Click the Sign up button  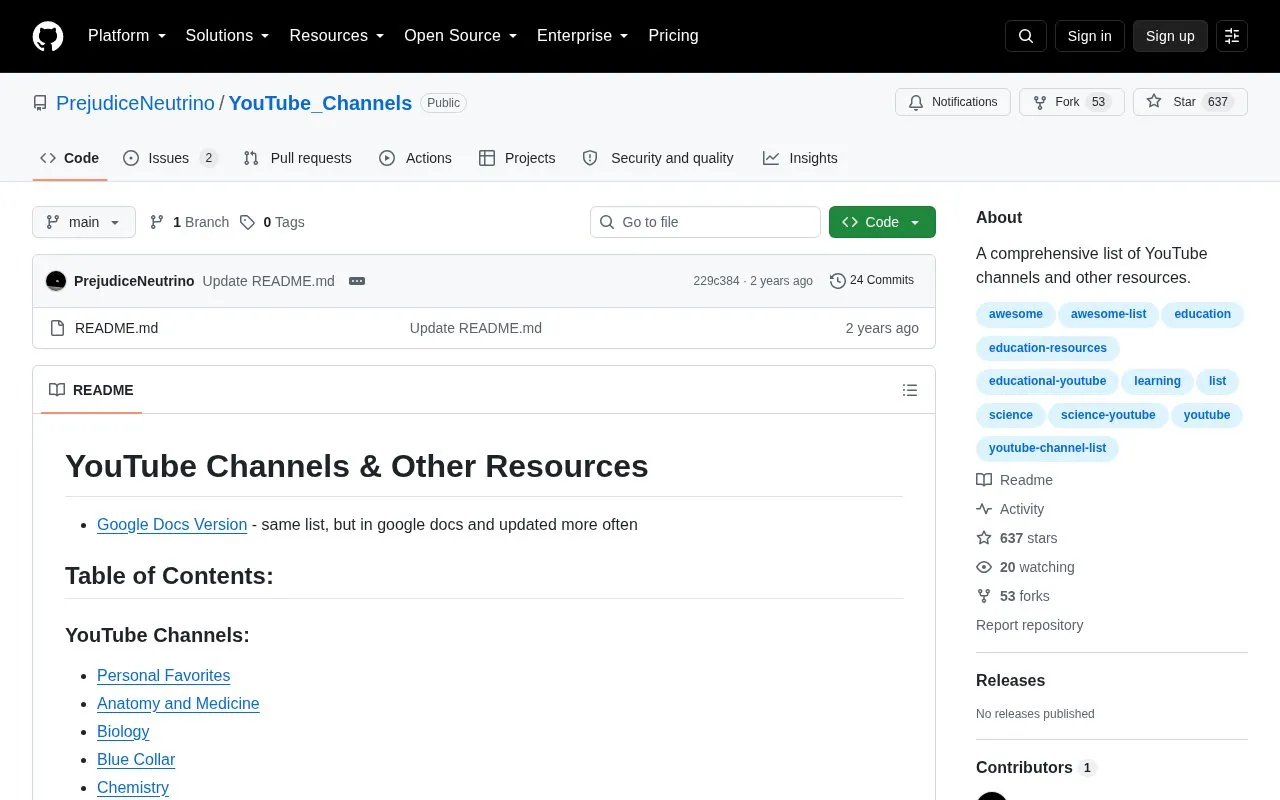click(x=1170, y=36)
